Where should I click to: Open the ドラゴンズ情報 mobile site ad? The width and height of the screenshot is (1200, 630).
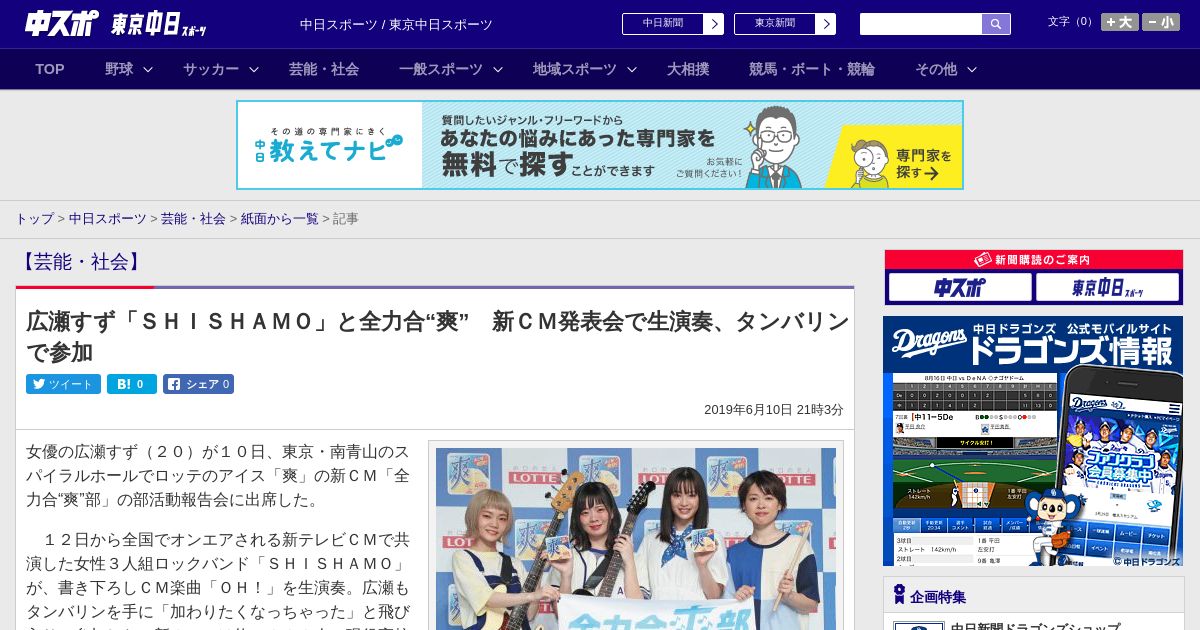pyautogui.click(x=1033, y=442)
